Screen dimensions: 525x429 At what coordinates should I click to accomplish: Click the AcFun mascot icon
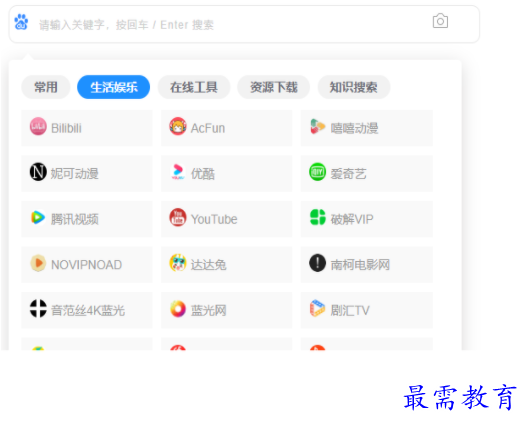click(x=178, y=126)
